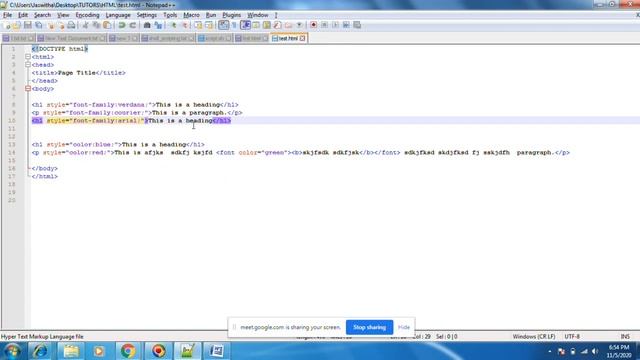Click the Save Recorded Macro icon
Viewport: 640px width, 360px height.
(x=357, y=25)
